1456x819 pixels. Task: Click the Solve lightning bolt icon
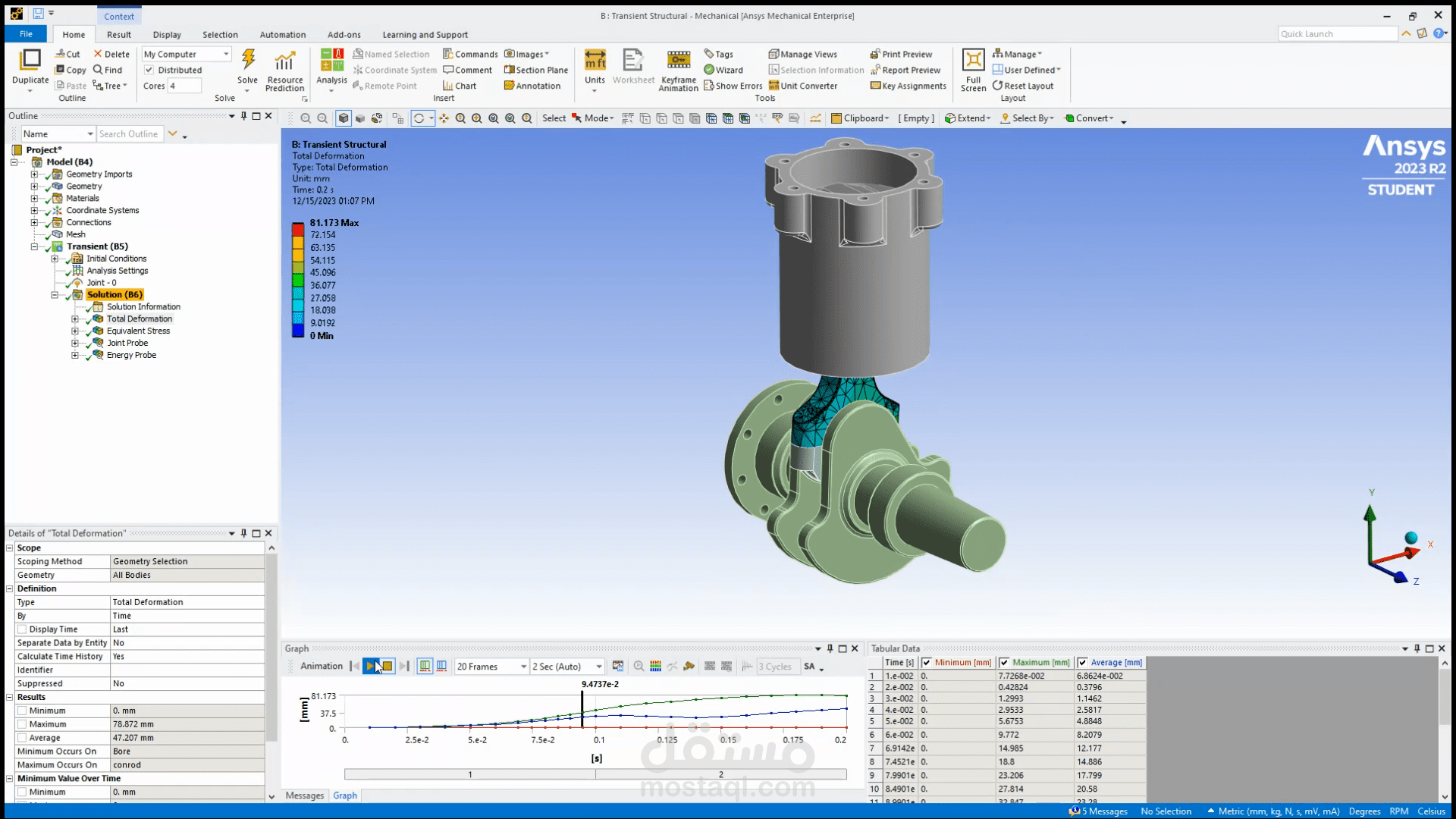[248, 60]
